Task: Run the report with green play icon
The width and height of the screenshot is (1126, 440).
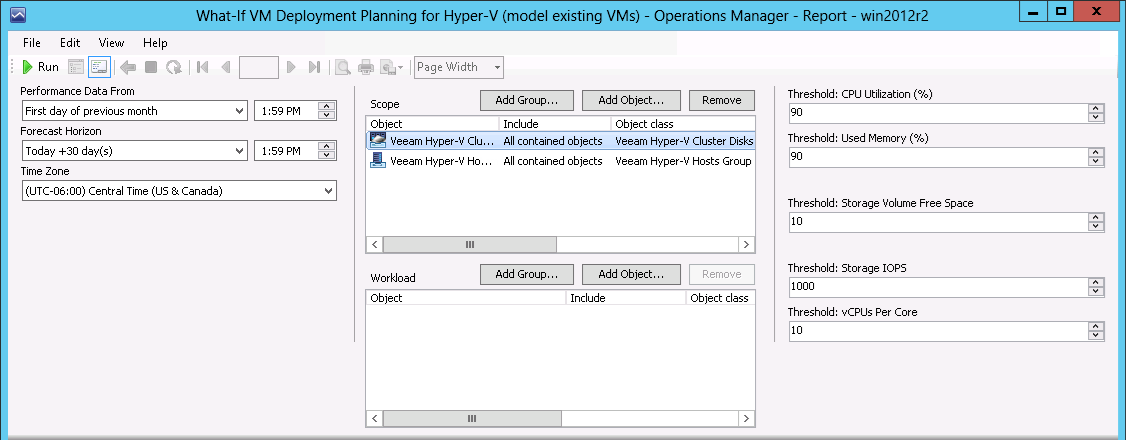Action: [x=40, y=67]
